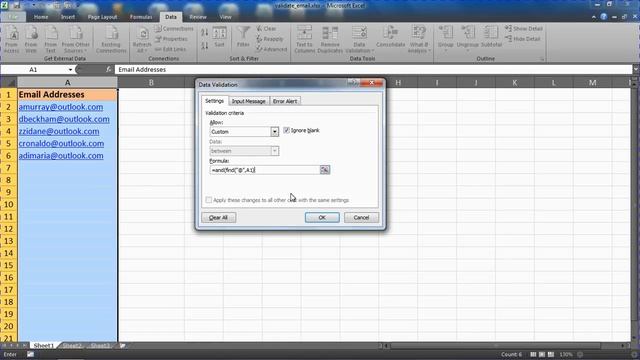
Task: Click Cancel in Data Validation dialog
Action: pos(361,218)
